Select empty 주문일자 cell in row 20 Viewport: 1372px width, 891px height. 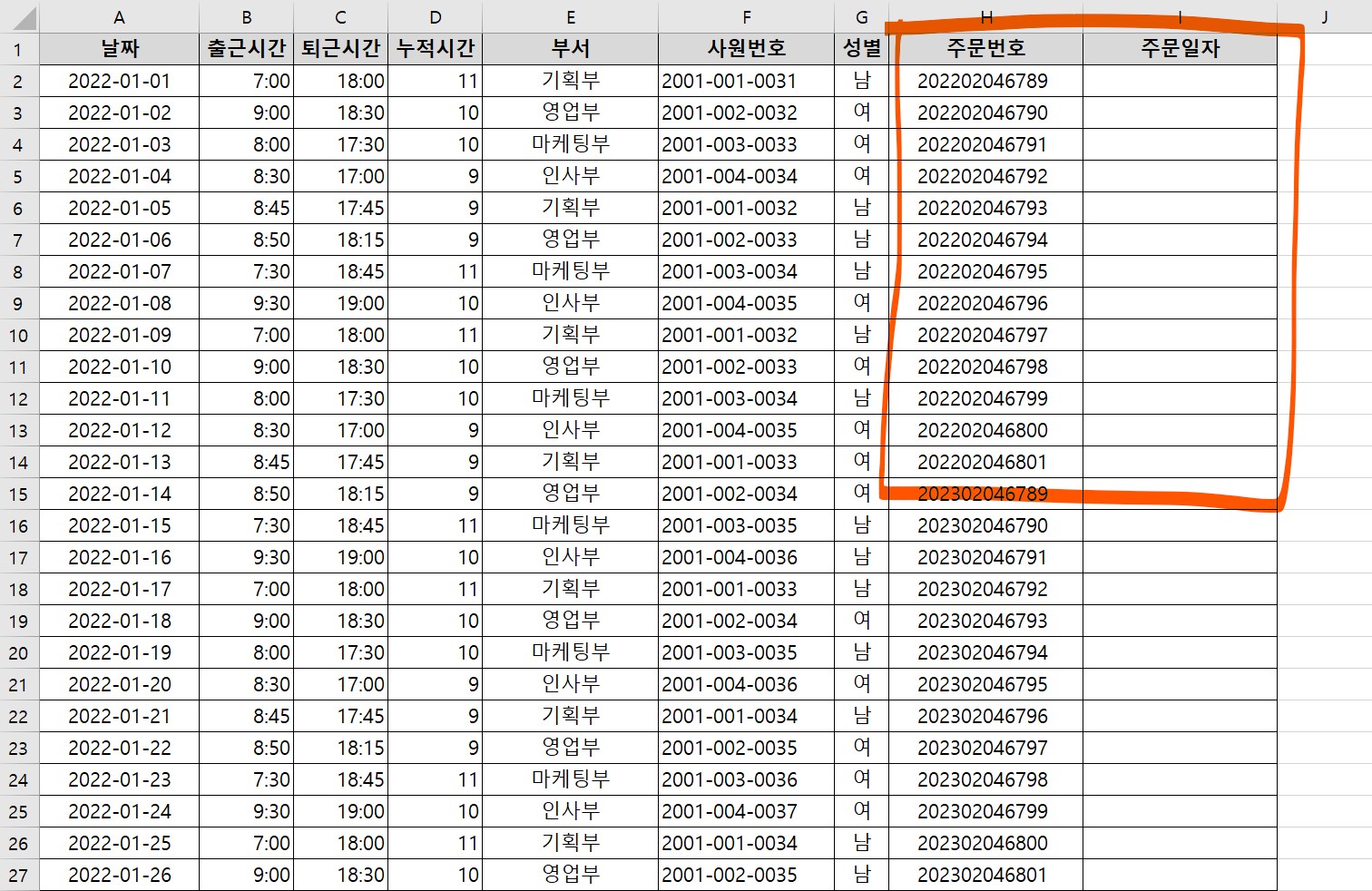(1181, 653)
